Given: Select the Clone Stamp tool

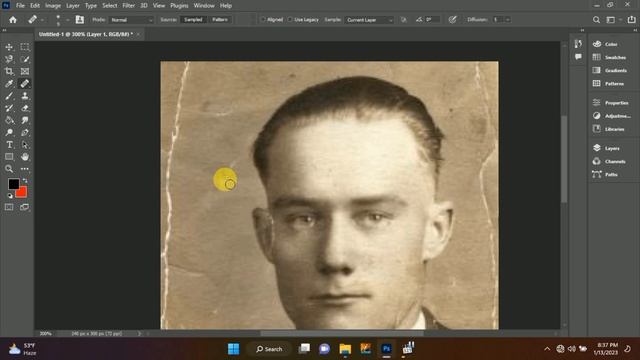Looking at the screenshot, I should (25, 96).
